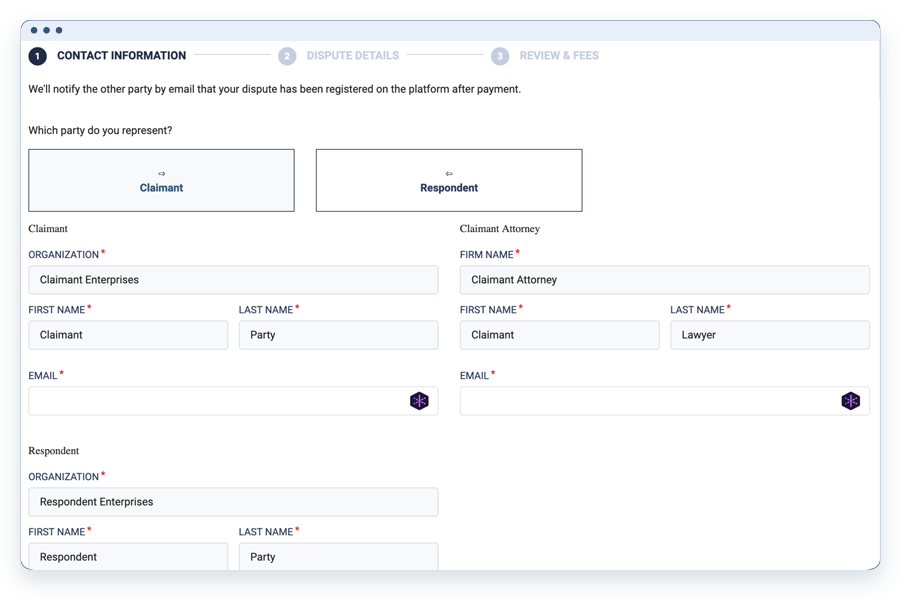The image size is (900, 600).
Task: Focus the Claimant Email input
Action: tap(233, 401)
